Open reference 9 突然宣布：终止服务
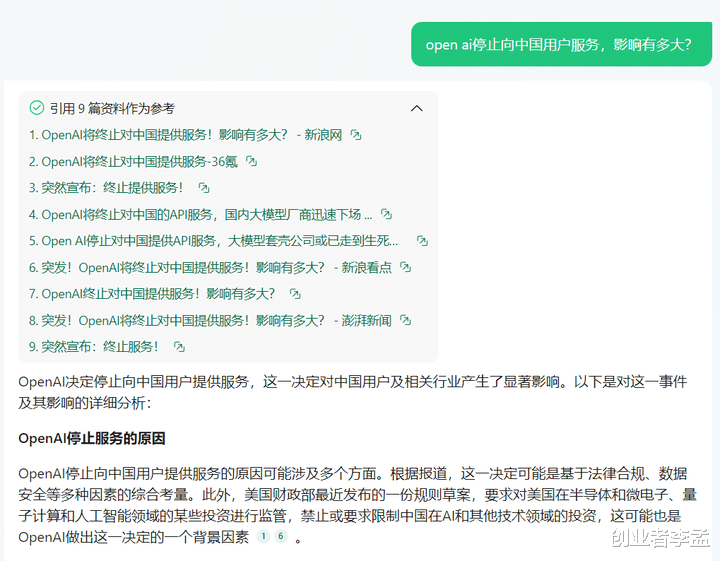The width and height of the screenshot is (720, 561). pos(94,347)
